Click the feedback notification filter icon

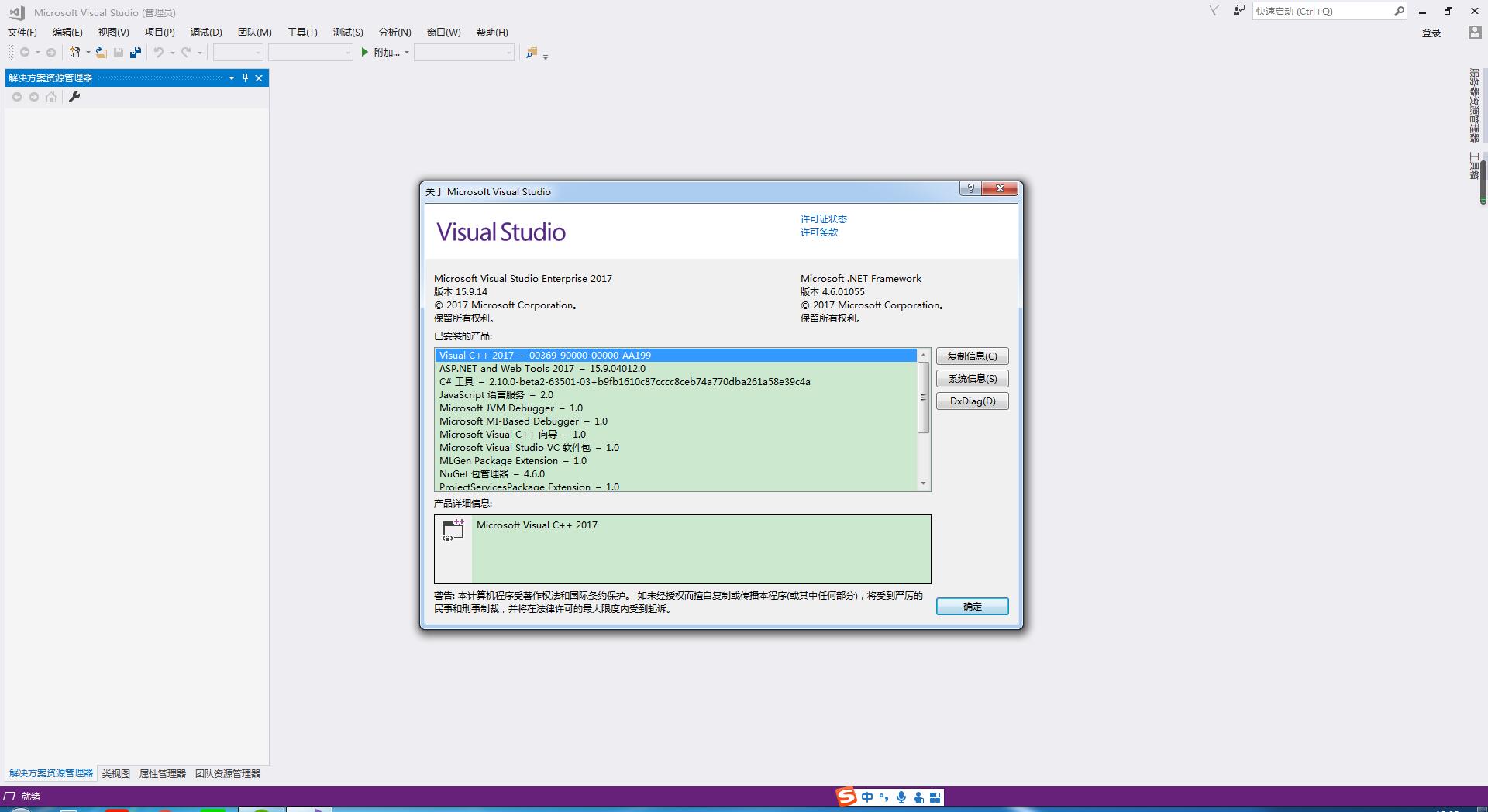1214,11
